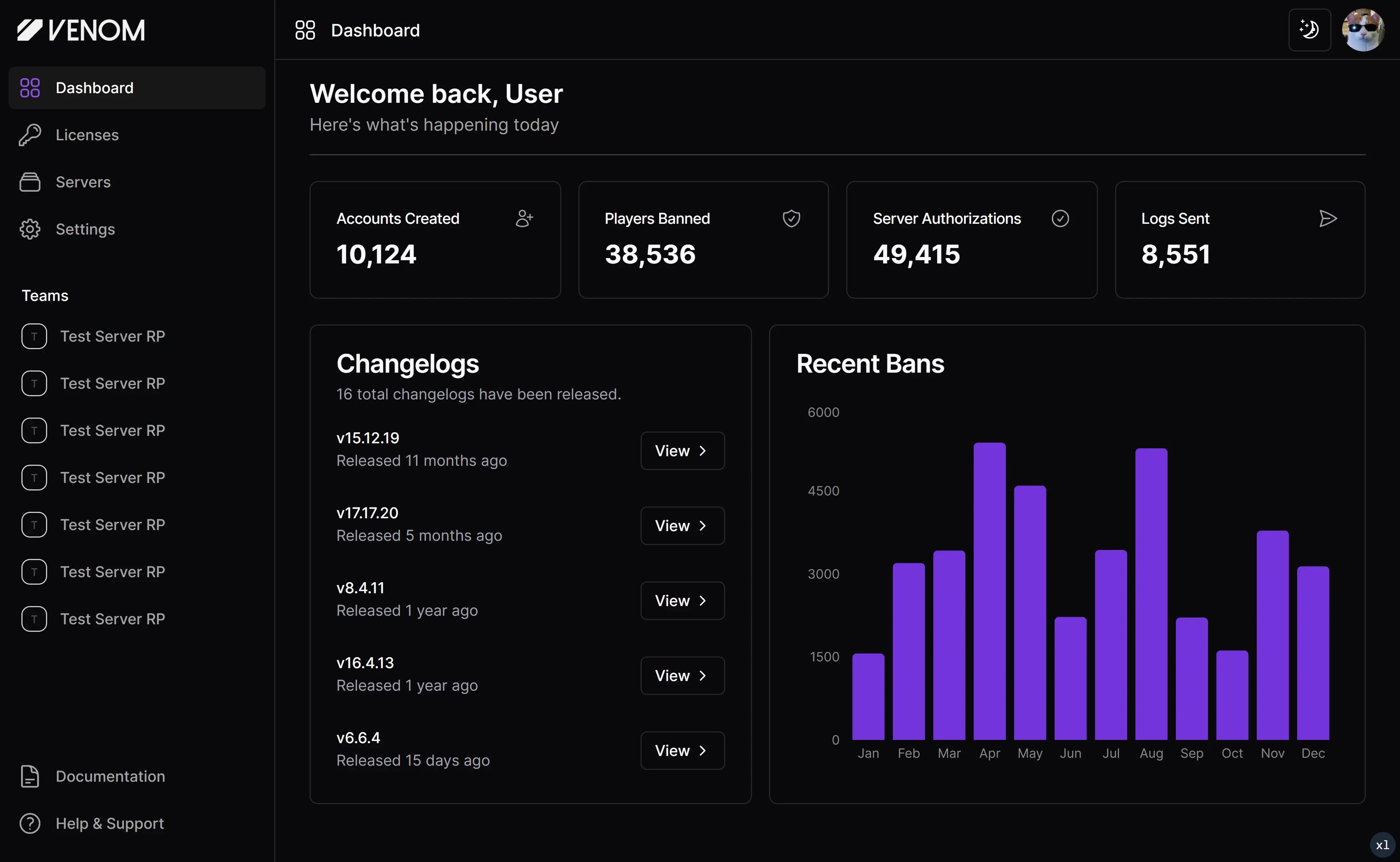Click the Documentation file icon
Viewport: 1400px width, 862px height.
click(x=30, y=776)
